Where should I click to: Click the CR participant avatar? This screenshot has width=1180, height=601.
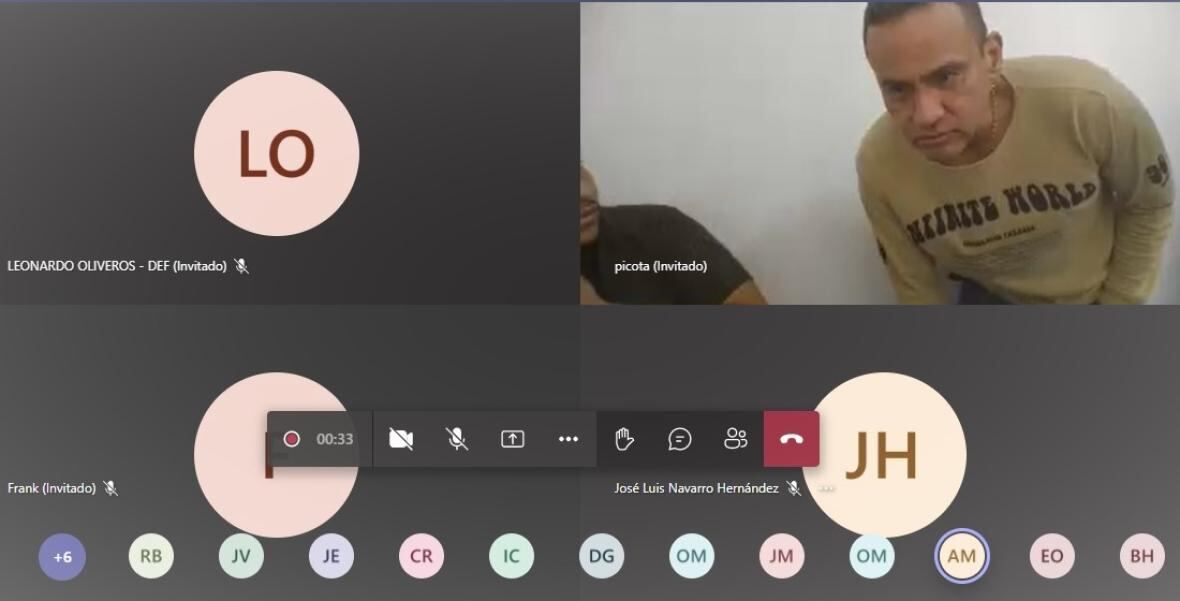point(421,557)
